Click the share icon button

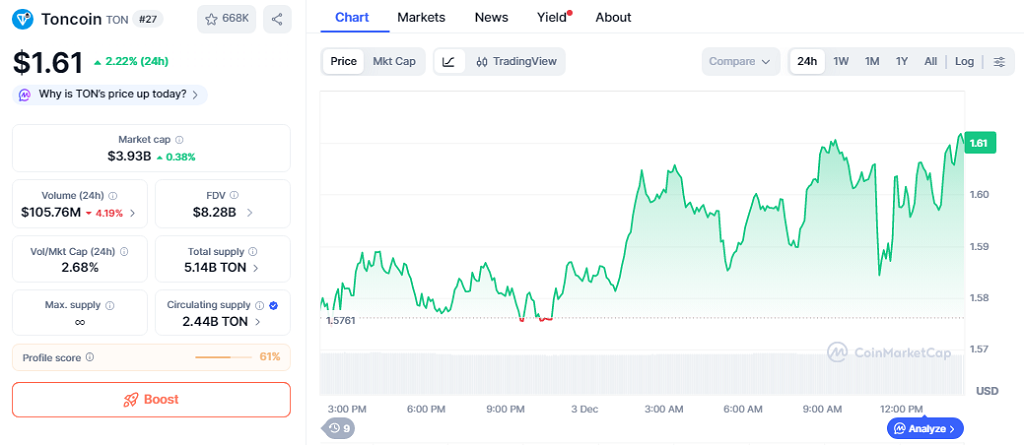(x=277, y=19)
